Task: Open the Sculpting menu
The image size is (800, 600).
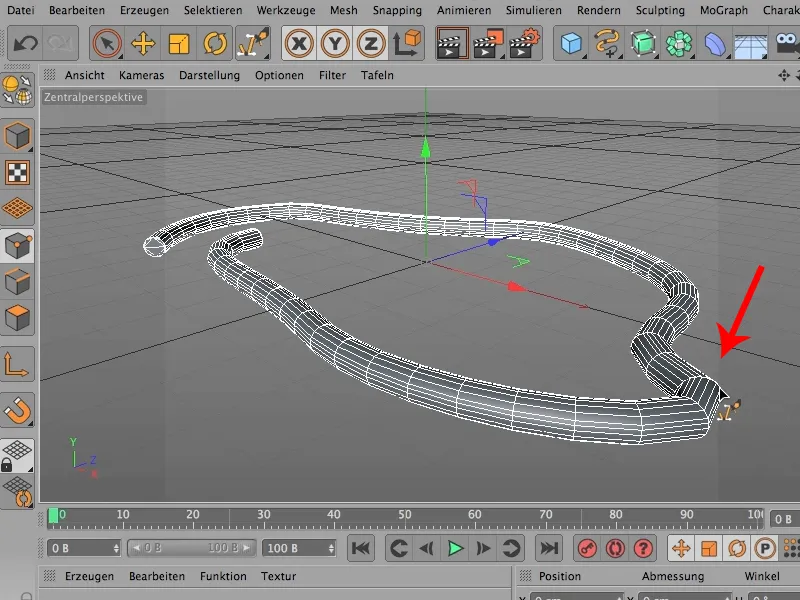Action: tap(660, 10)
